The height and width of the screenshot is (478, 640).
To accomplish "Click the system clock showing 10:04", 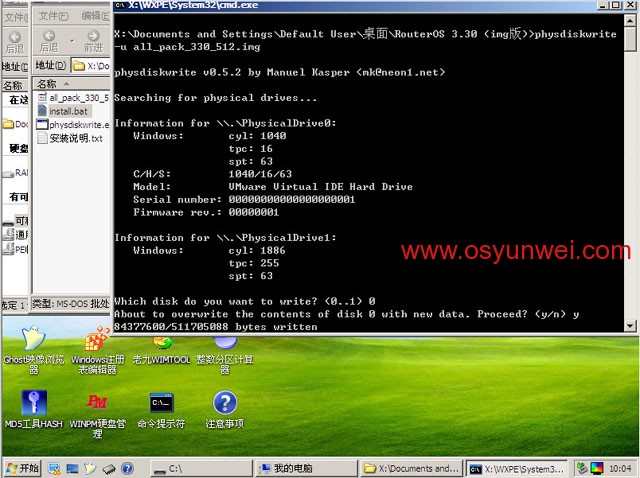I will pos(620,469).
